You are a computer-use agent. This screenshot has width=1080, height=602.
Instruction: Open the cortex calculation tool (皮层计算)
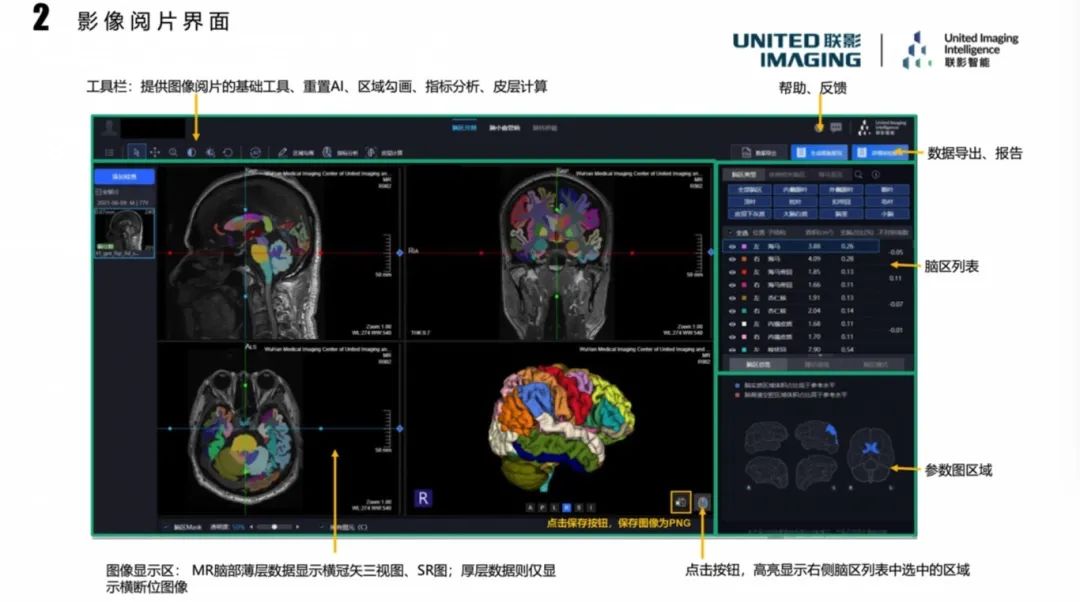(x=384, y=152)
